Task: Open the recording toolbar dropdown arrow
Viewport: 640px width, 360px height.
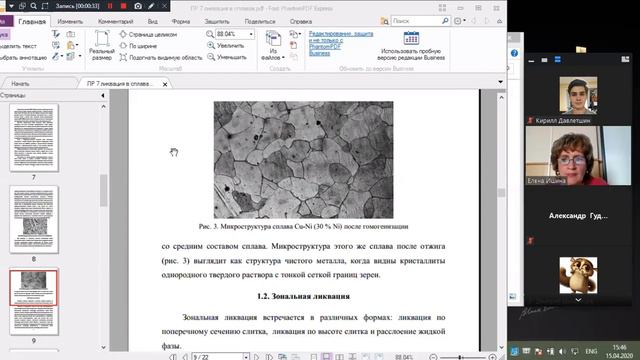Action: (x=11, y=6)
